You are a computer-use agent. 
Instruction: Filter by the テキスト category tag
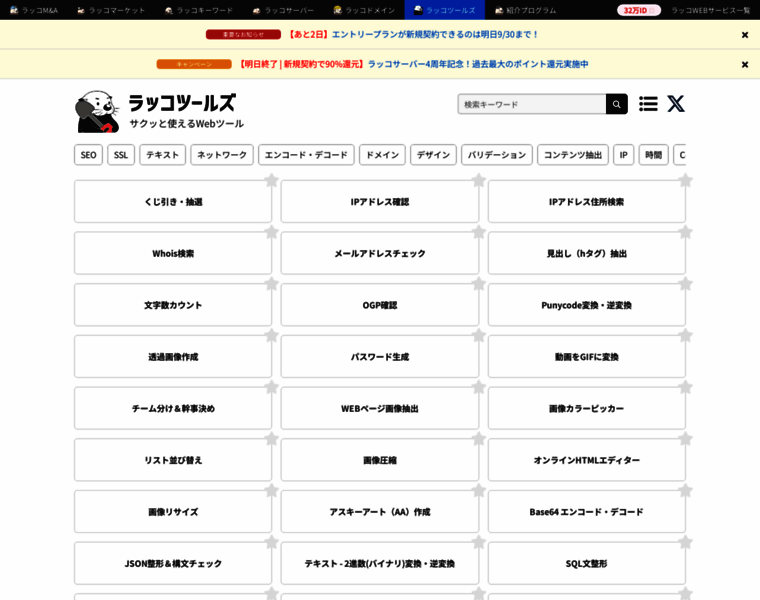[162, 155]
